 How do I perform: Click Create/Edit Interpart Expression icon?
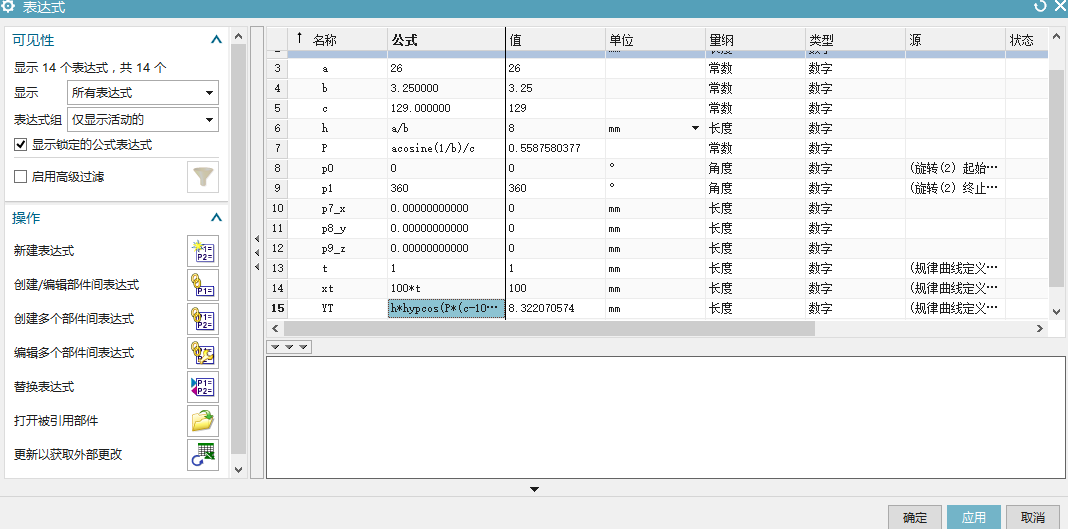click(x=203, y=285)
